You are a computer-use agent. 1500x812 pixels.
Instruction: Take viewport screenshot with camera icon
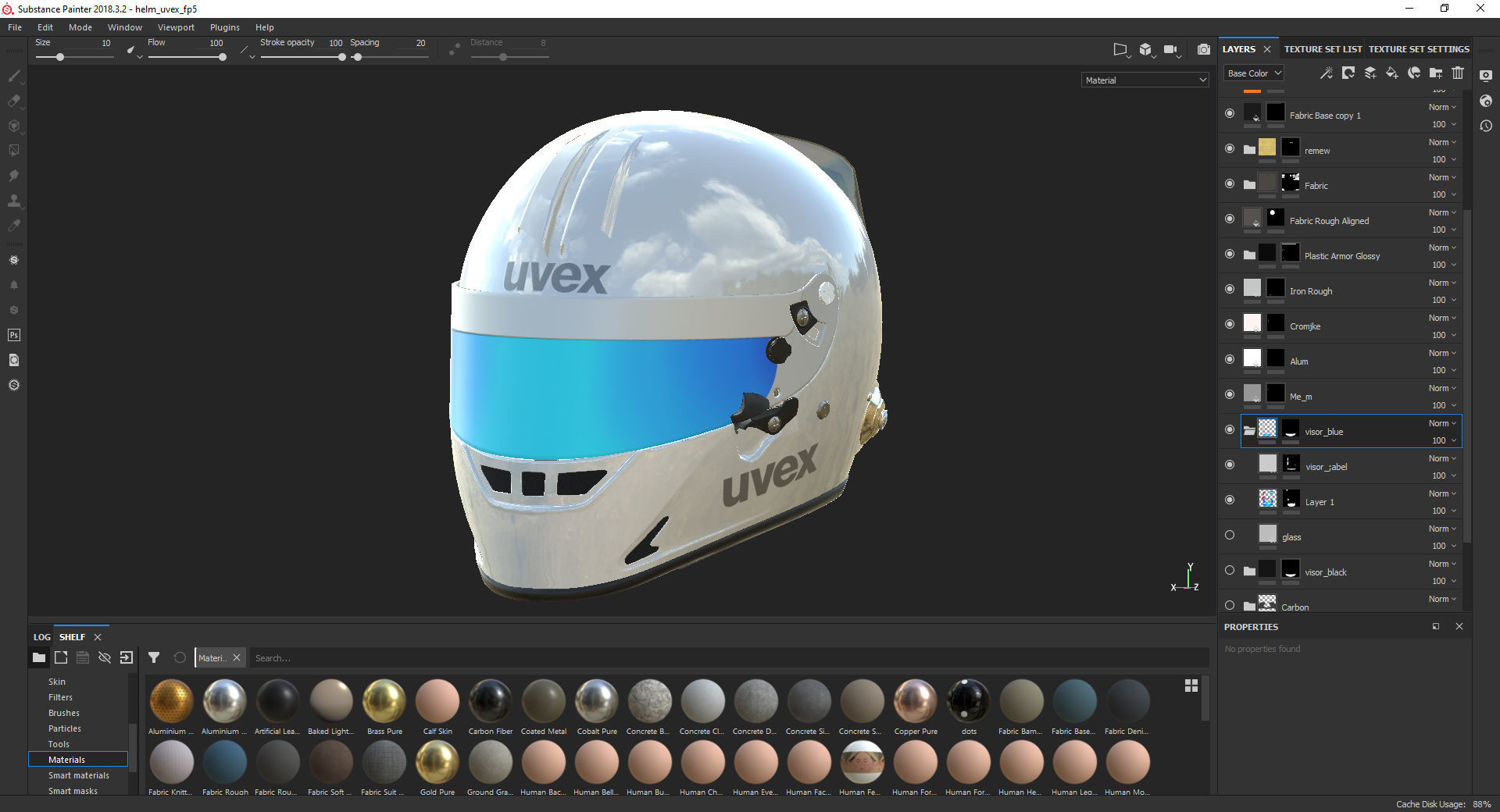[1203, 49]
